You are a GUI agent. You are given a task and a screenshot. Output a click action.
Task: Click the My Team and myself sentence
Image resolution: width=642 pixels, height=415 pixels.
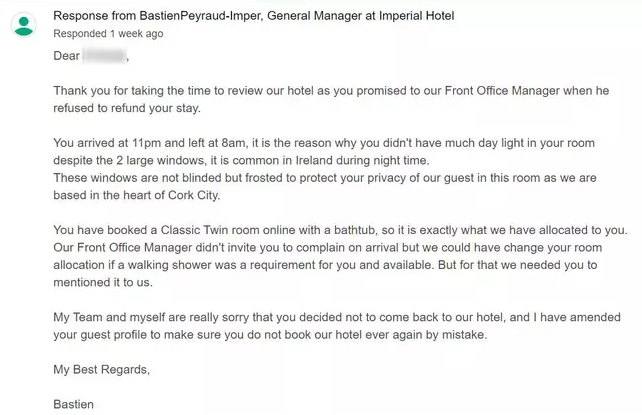(150, 318)
